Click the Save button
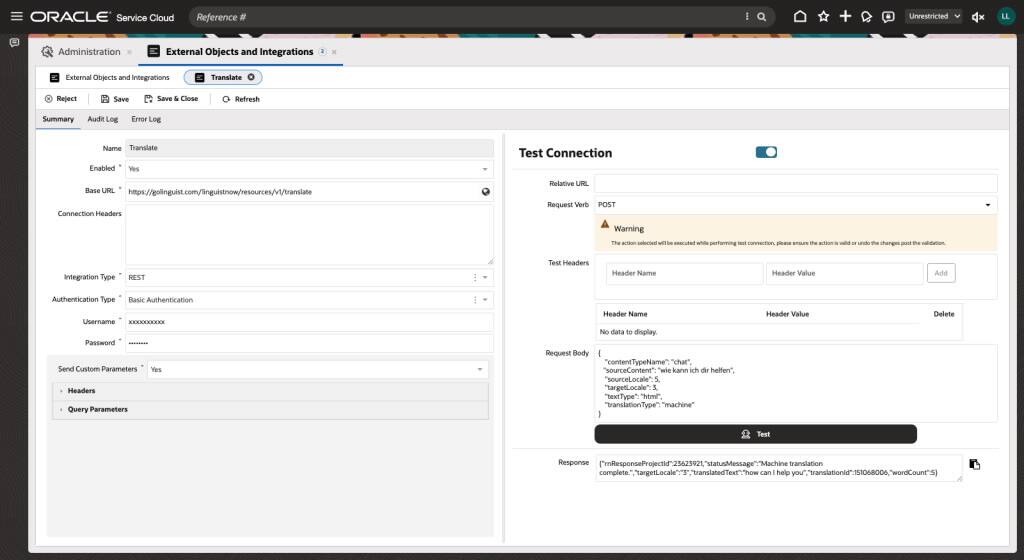The image size is (1024, 560). click(x=114, y=99)
